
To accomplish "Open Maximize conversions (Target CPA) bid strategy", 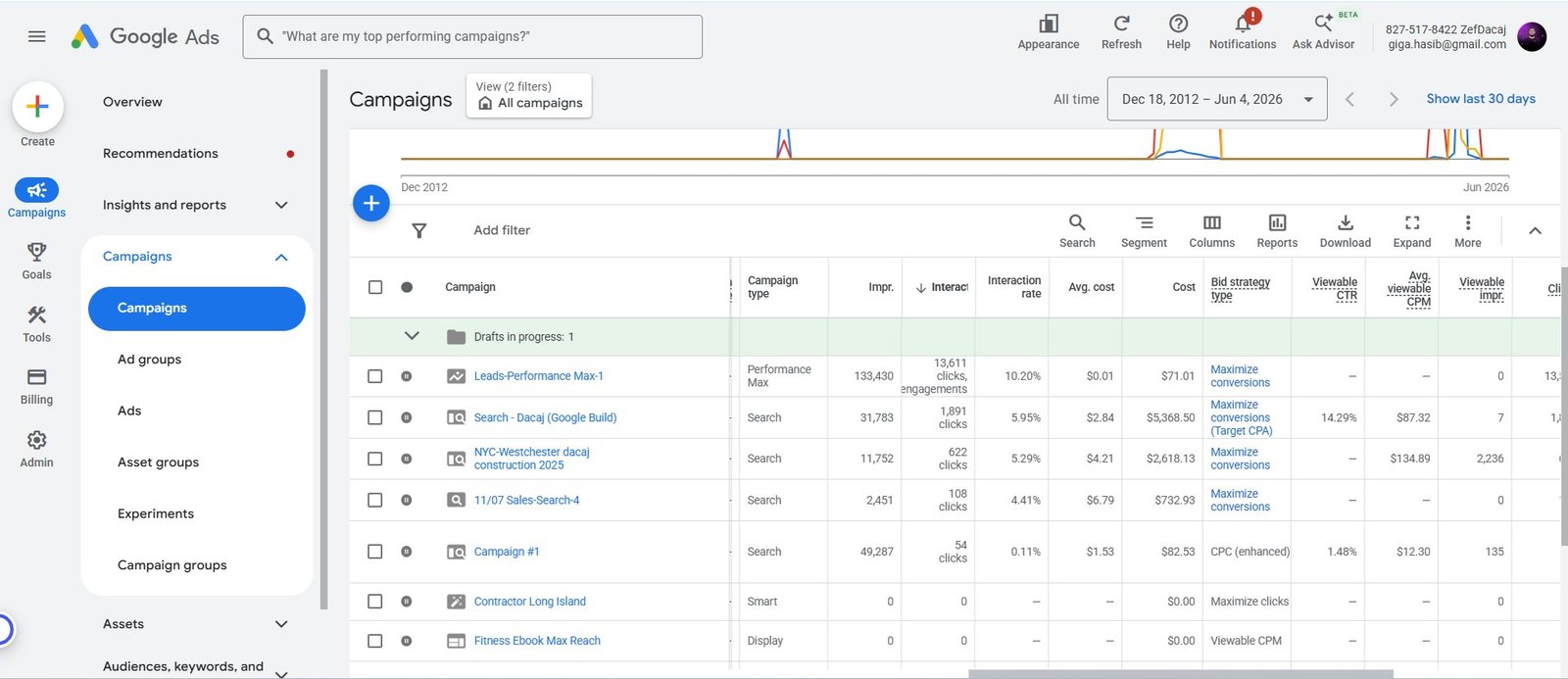I will 1242,417.
